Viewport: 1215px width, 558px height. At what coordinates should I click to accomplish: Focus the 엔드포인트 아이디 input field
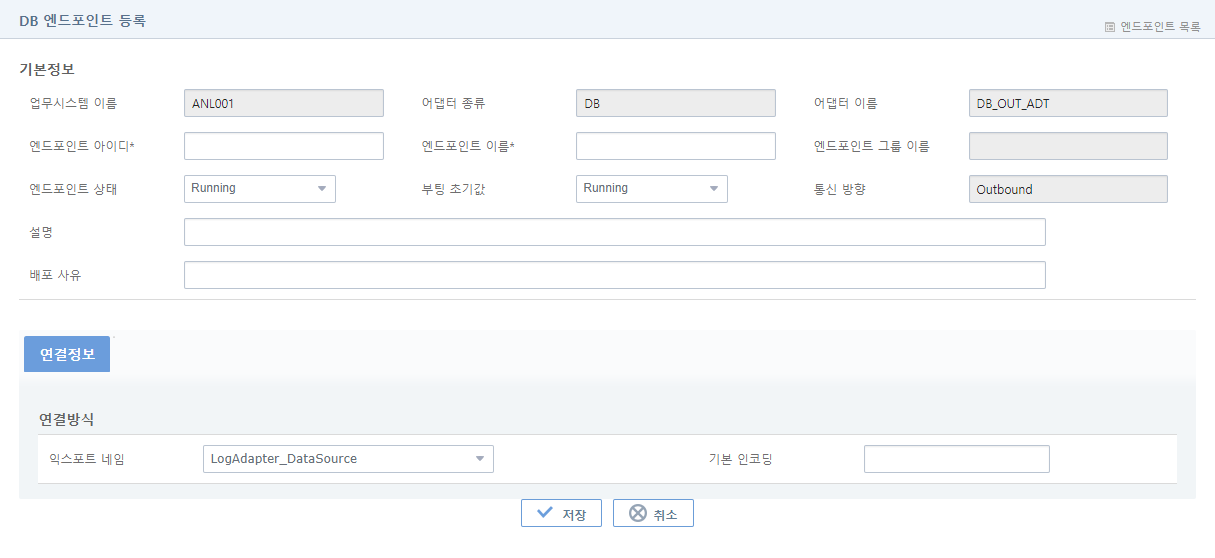coord(284,146)
